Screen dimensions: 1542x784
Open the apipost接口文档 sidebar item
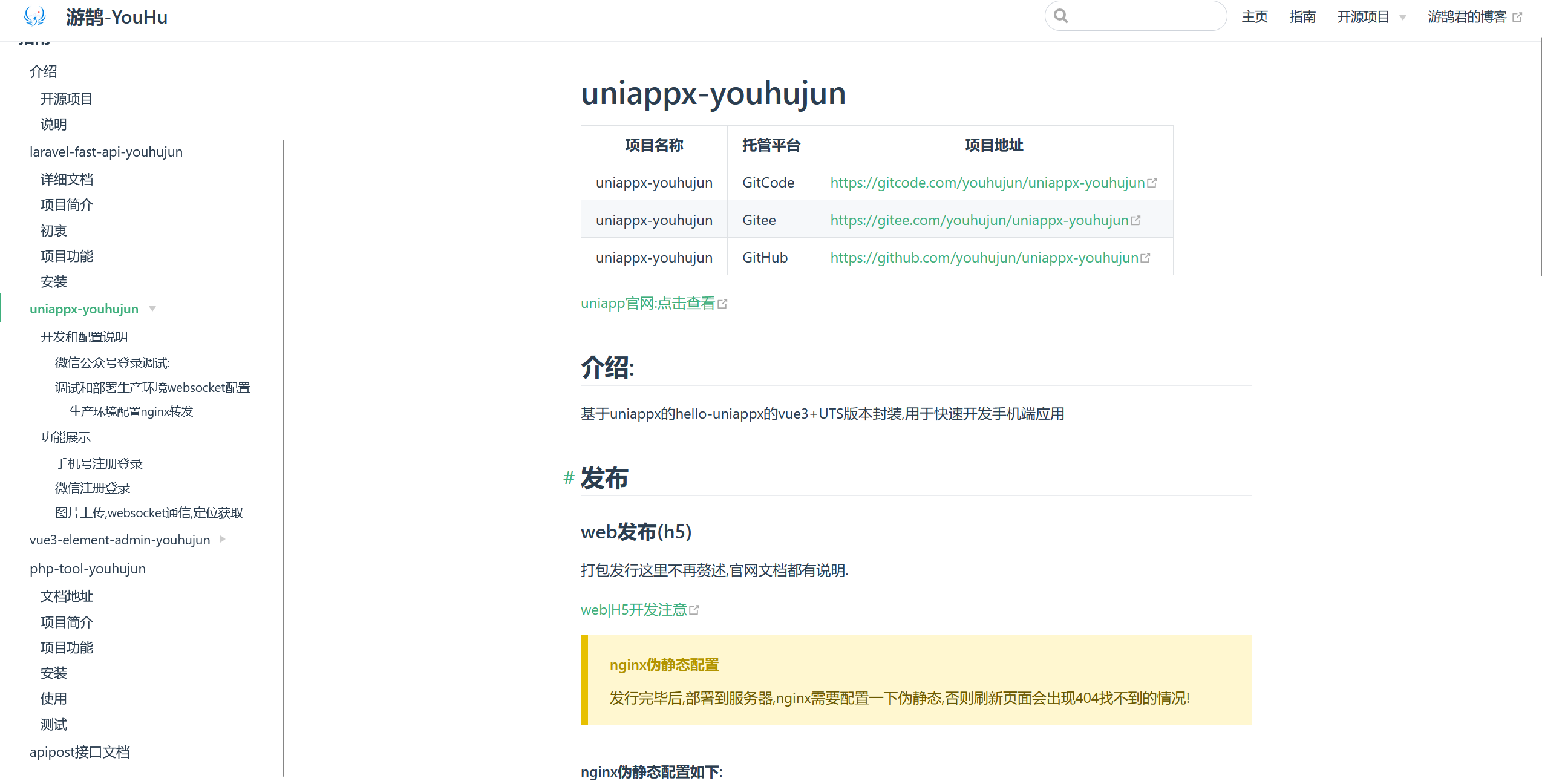click(x=80, y=752)
